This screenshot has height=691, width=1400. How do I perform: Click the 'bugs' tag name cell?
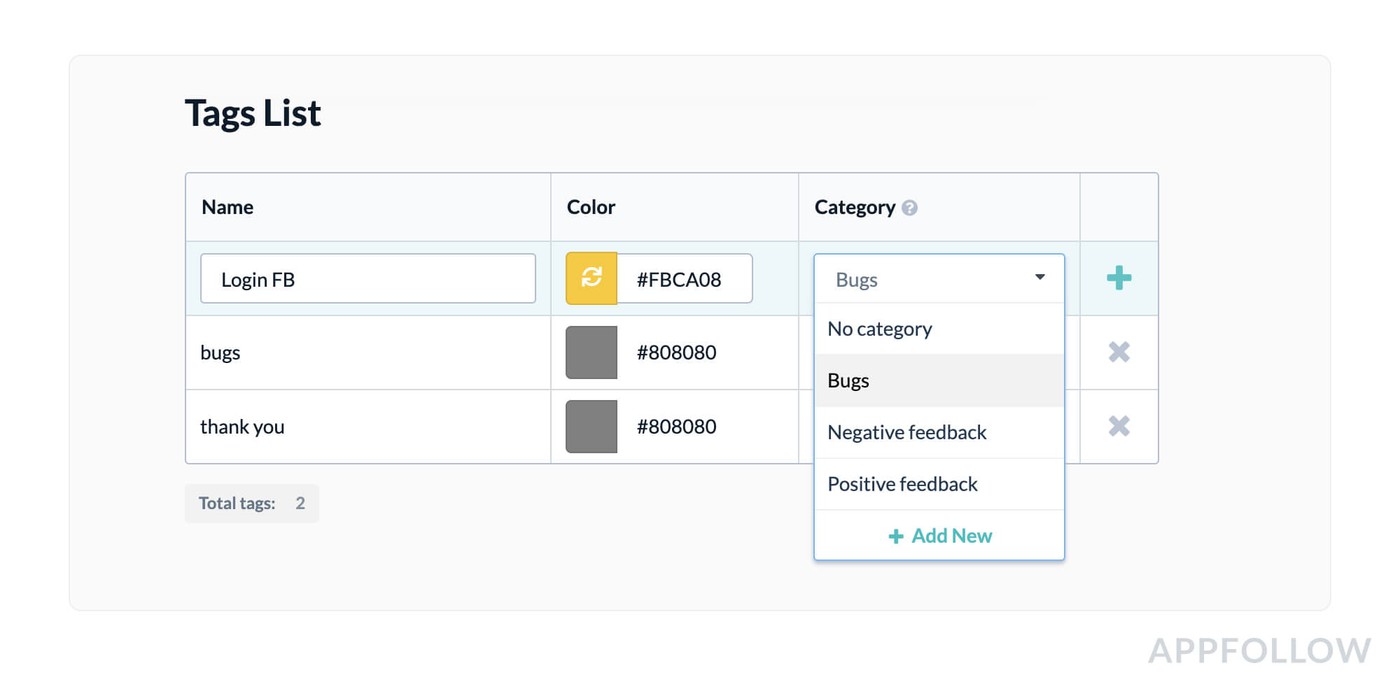coord(221,353)
